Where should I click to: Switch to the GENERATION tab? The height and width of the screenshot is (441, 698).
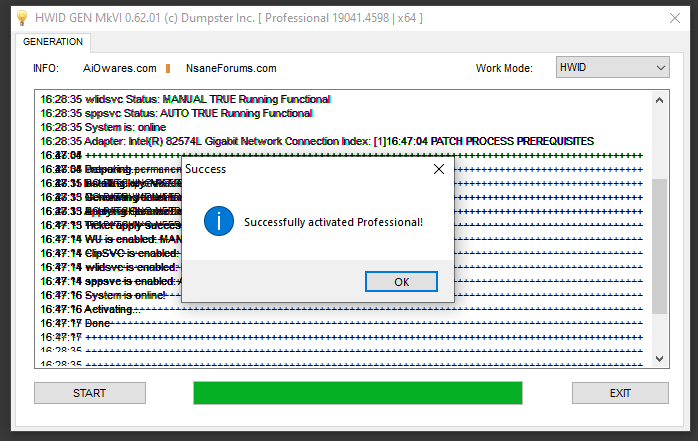(x=53, y=42)
